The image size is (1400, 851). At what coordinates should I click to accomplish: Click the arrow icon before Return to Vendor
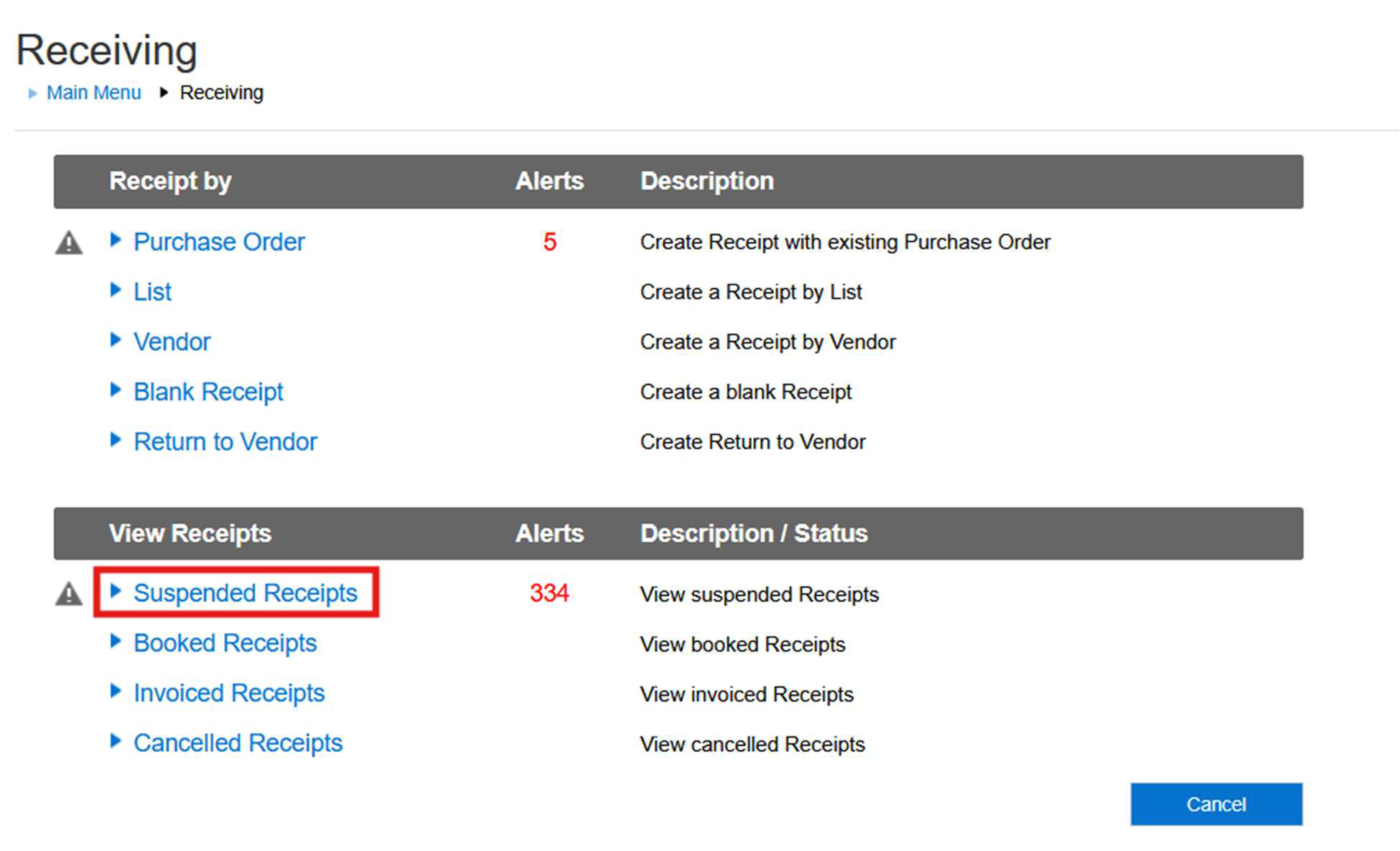coord(115,440)
